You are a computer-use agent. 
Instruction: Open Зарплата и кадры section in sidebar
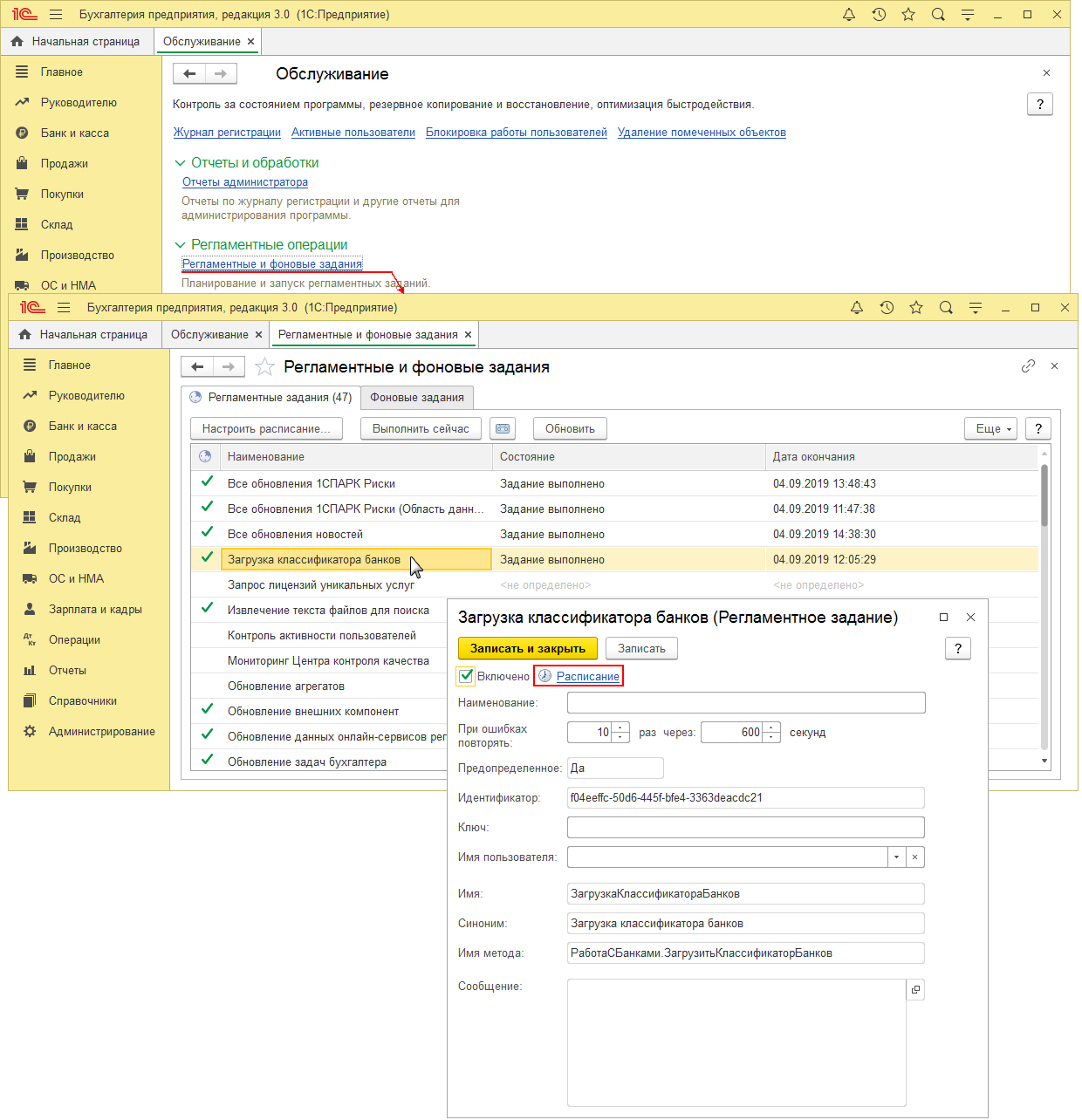(95, 609)
